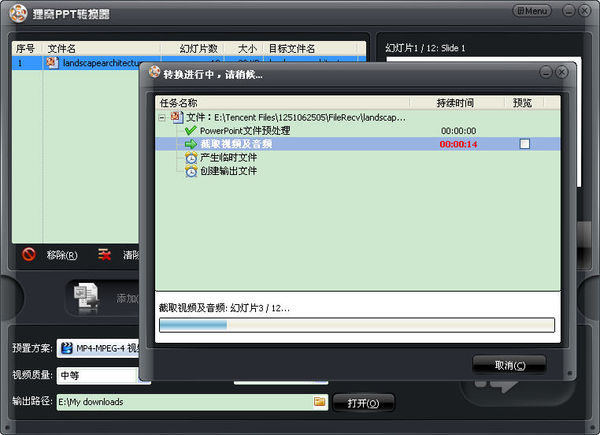This screenshot has width=600, height=435.
Task: Click the 文件名 column header
Action: coord(101,49)
